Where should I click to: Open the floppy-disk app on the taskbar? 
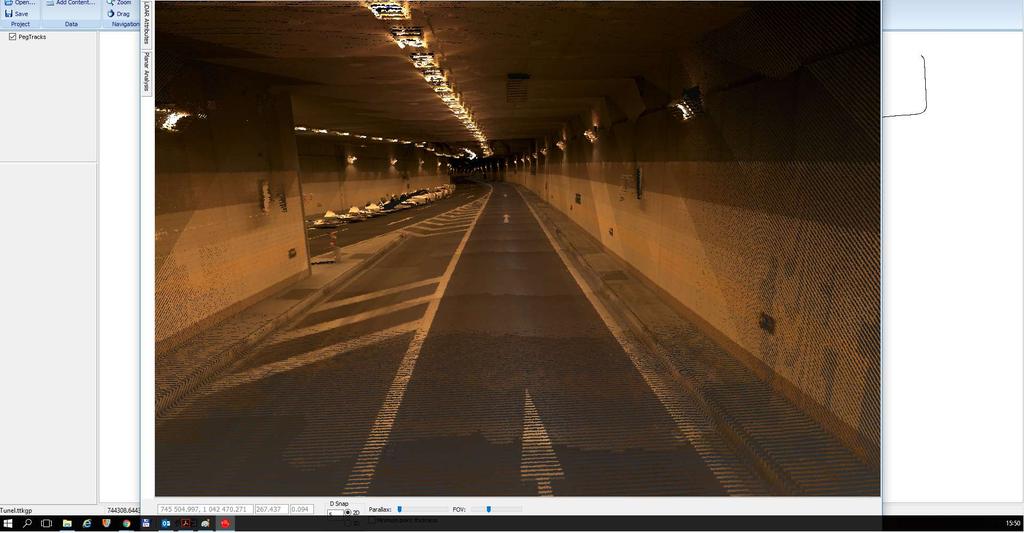146,523
